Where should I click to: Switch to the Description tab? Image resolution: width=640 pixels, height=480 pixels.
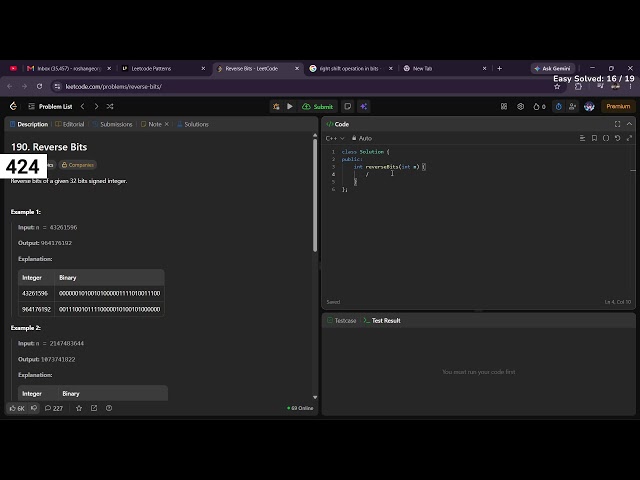pyautogui.click(x=29, y=124)
